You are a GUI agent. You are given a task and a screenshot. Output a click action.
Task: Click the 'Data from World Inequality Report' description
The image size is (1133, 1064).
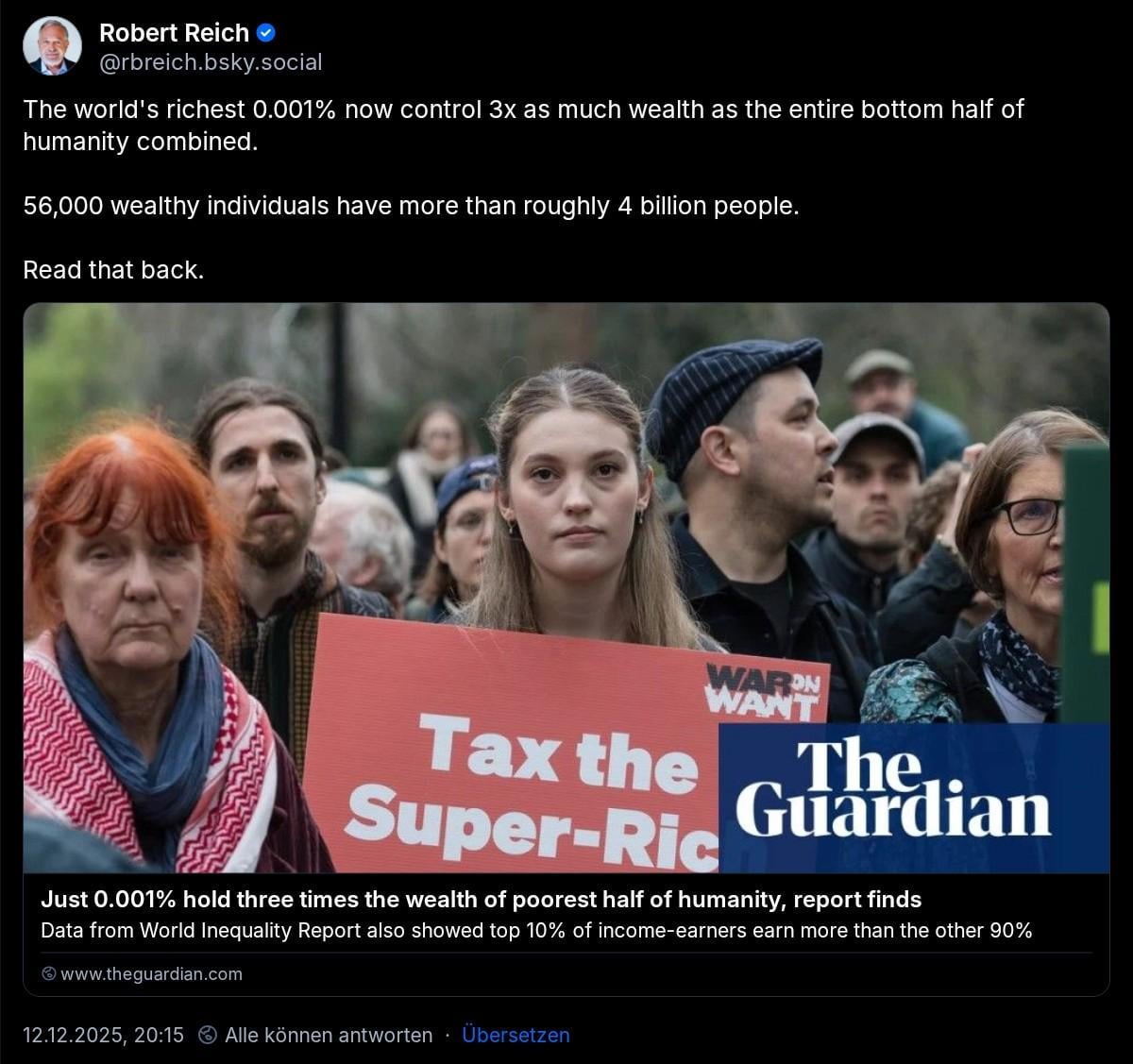click(536, 931)
